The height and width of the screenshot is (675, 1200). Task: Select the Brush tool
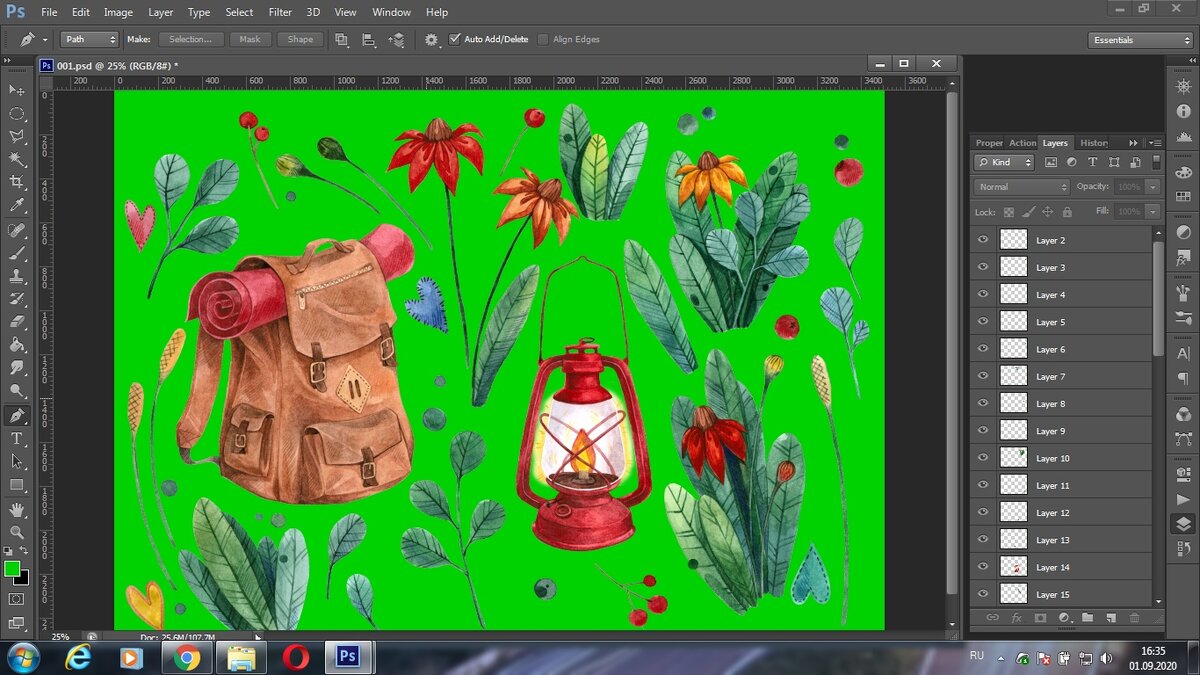click(17, 254)
